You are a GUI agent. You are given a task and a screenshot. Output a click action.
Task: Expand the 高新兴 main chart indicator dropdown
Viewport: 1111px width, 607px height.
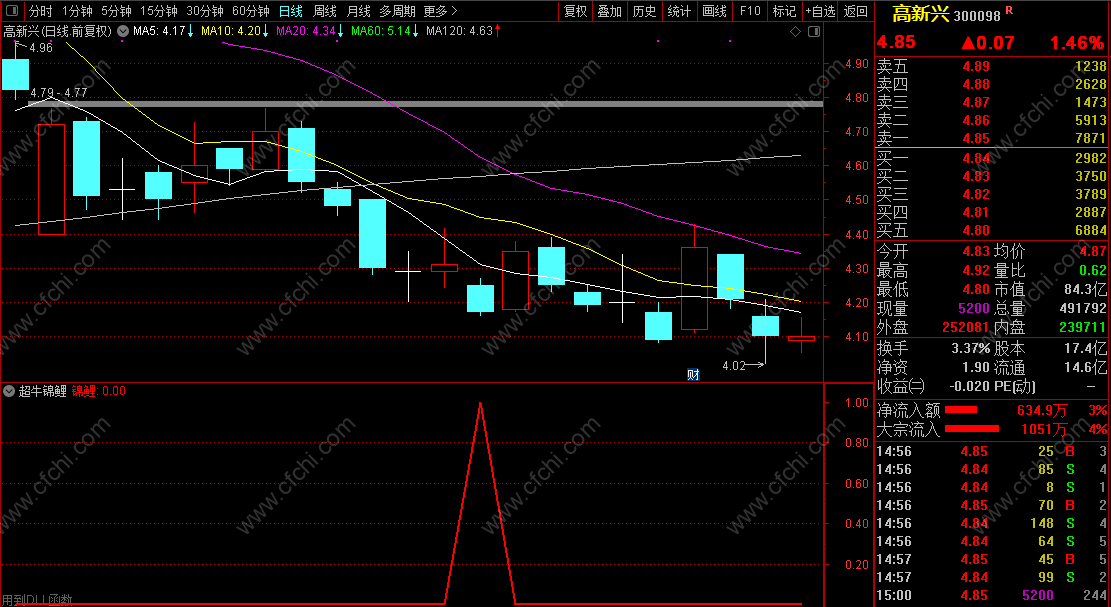(x=123, y=31)
